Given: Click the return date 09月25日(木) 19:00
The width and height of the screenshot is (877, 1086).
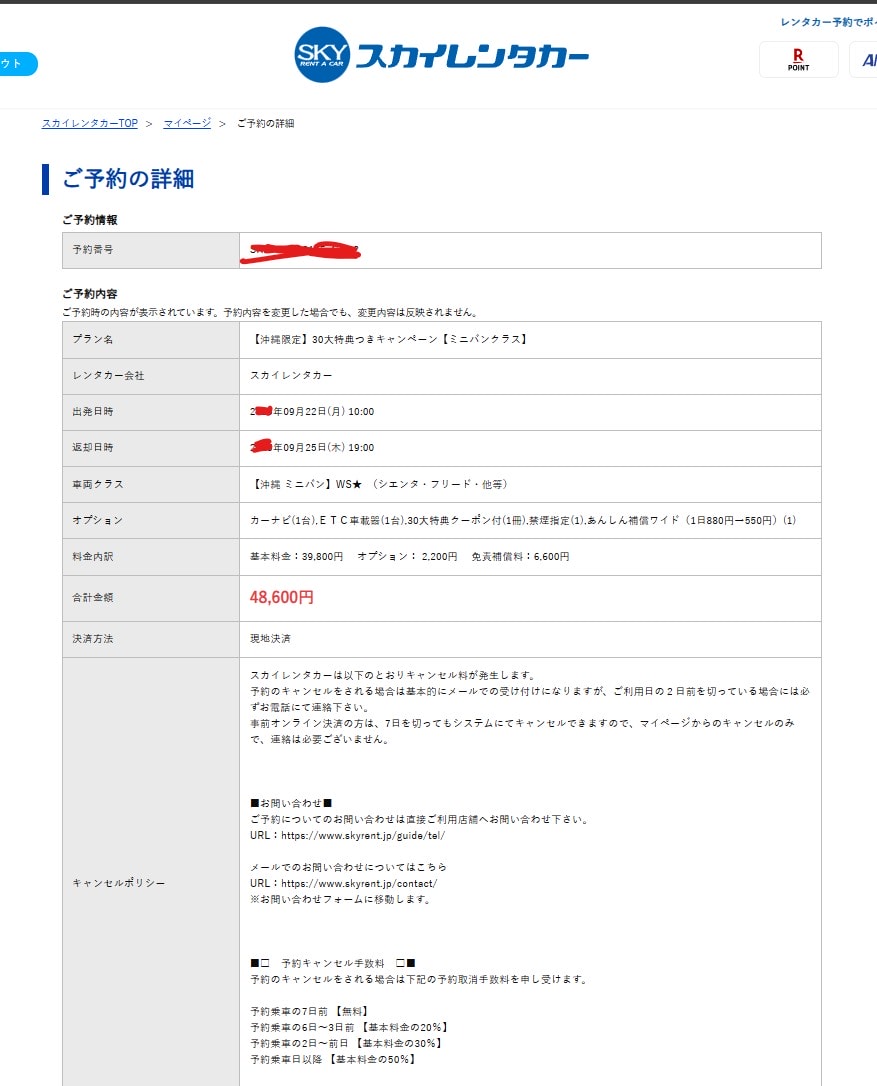Looking at the screenshot, I should coord(312,447).
